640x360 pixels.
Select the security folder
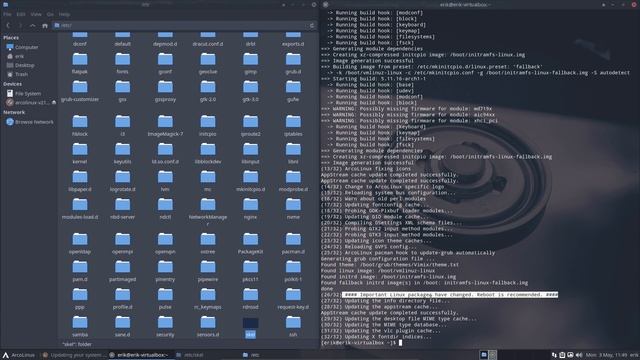pos(165,327)
